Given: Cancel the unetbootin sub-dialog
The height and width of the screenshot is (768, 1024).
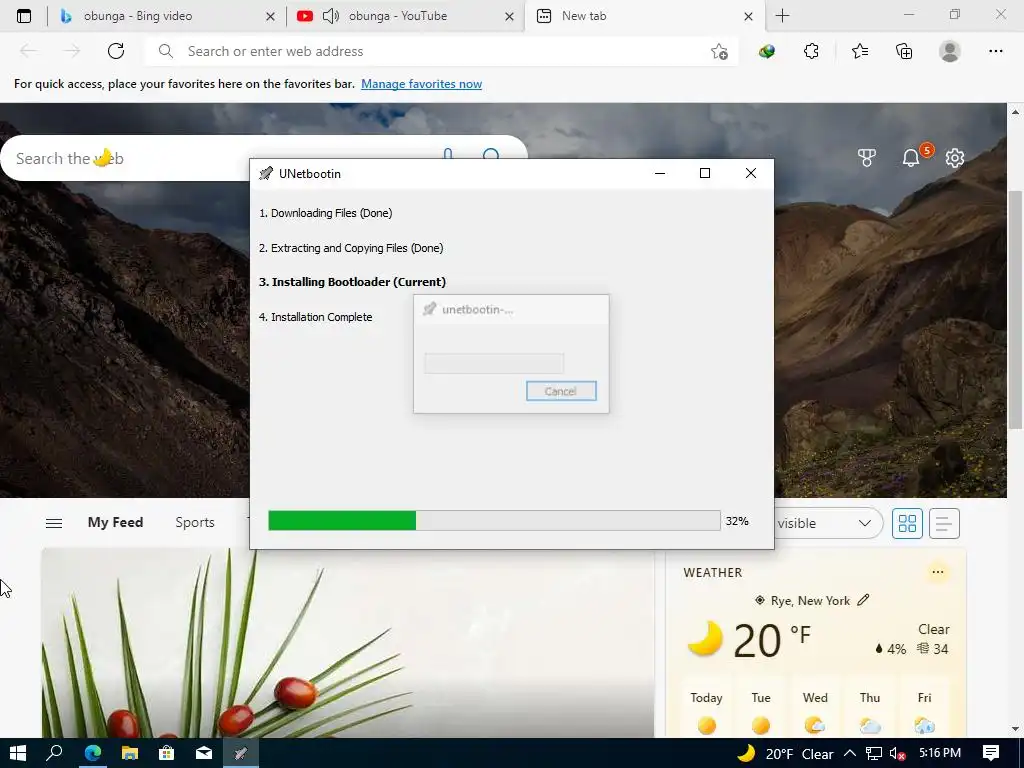Looking at the screenshot, I should 561,391.
